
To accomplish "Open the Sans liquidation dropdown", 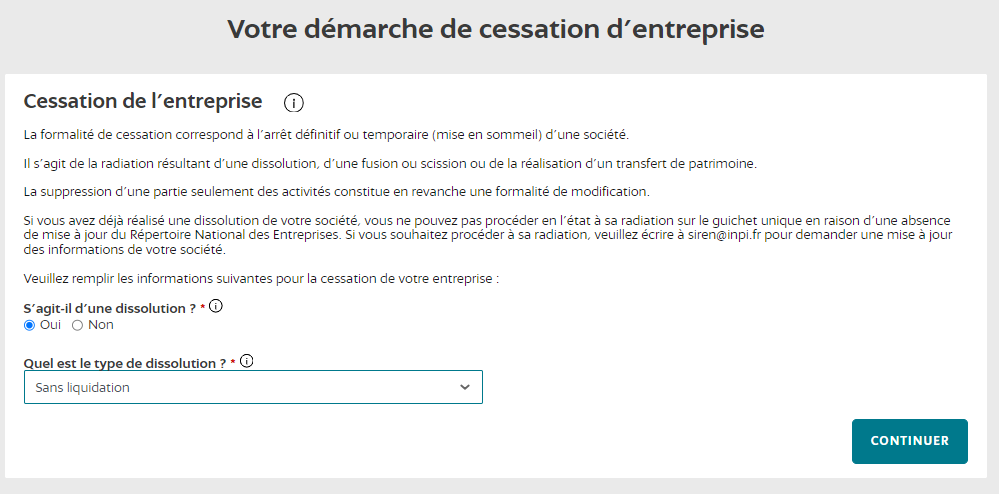I will (240, 387).
